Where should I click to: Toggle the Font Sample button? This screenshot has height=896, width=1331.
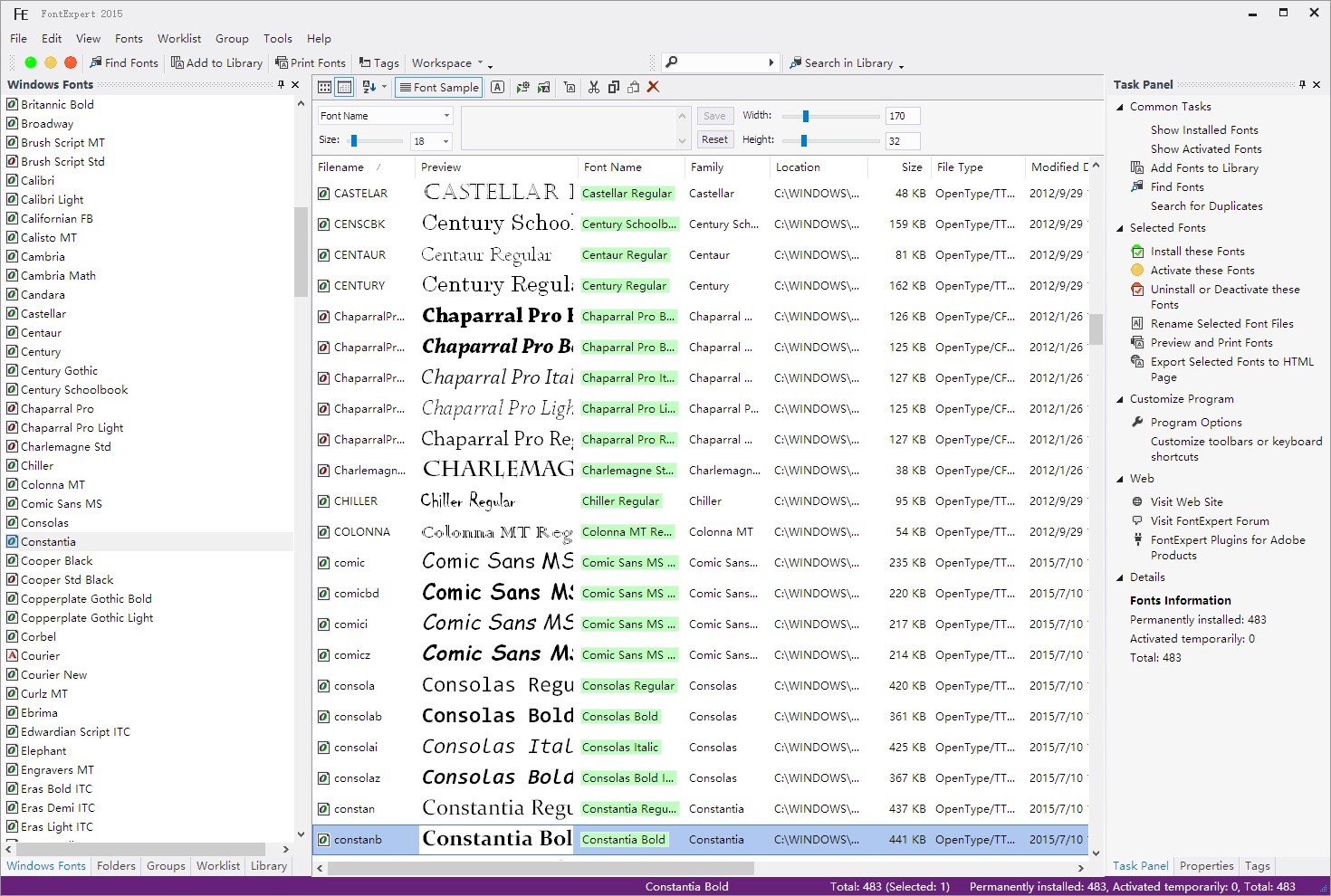438,87
